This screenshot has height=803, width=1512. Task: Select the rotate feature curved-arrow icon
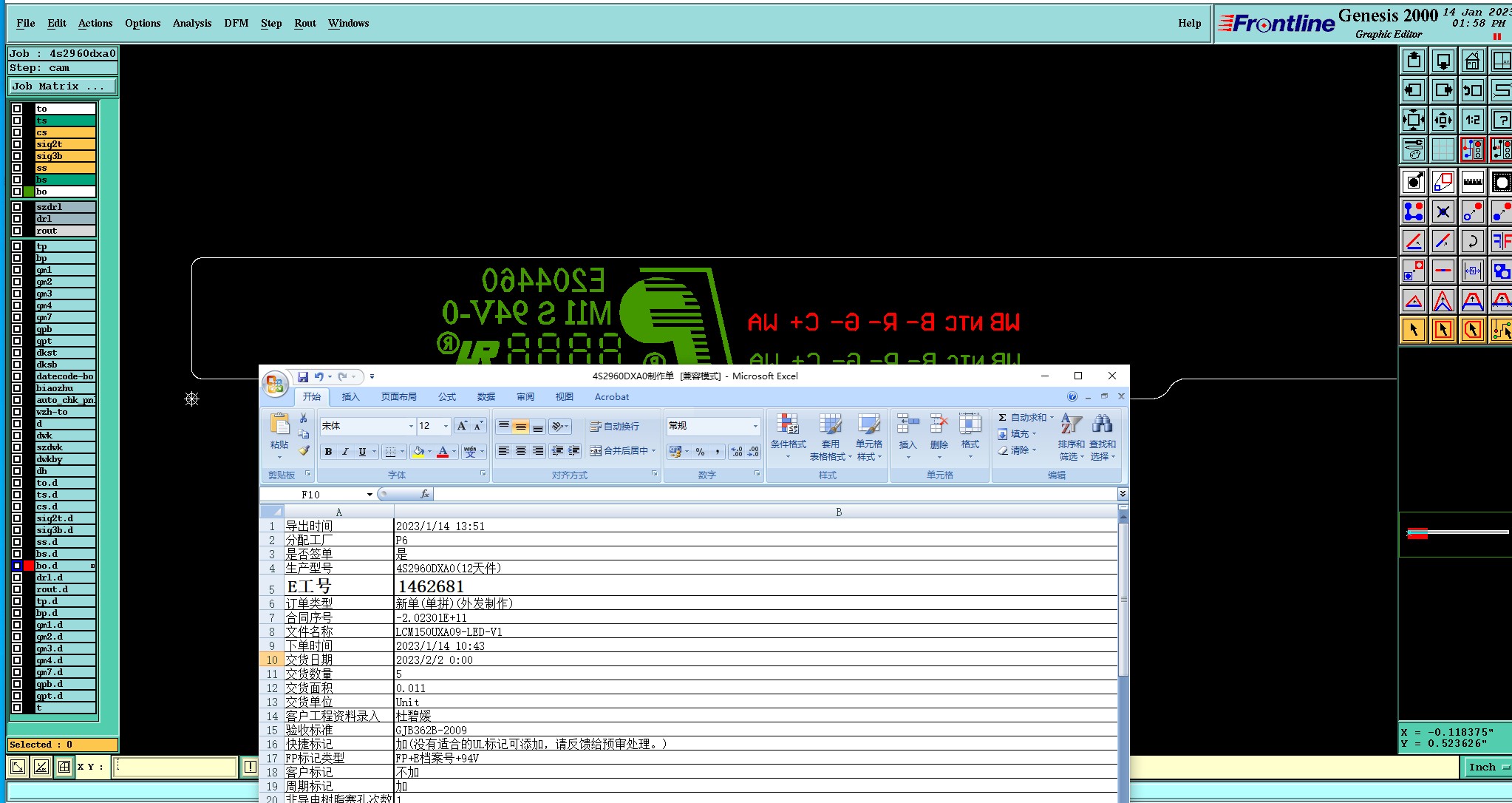pyautogui.click(x=1472, y=241)
